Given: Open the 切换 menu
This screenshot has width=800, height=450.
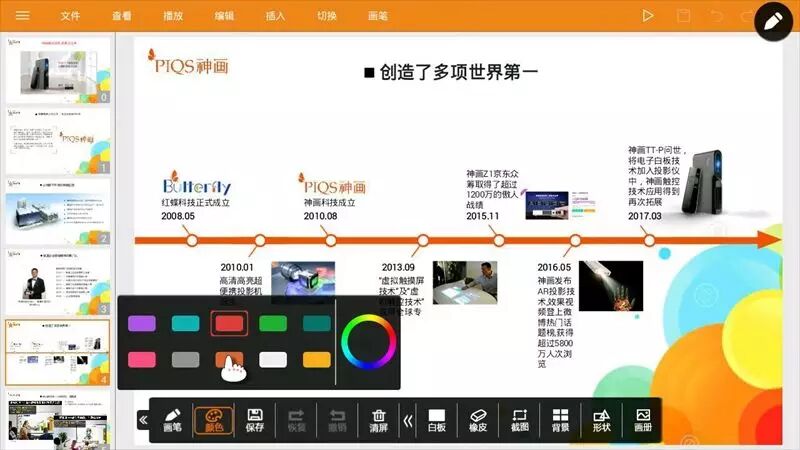Looking at the screenshot, I should pyautogui.click(x=327, y=16).
